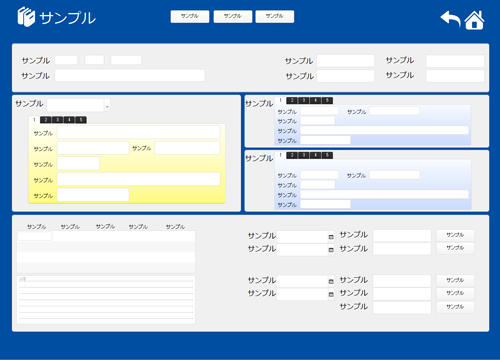Click the first サンプル column header of bottom table
500x360 pixels.
point(37,227)
